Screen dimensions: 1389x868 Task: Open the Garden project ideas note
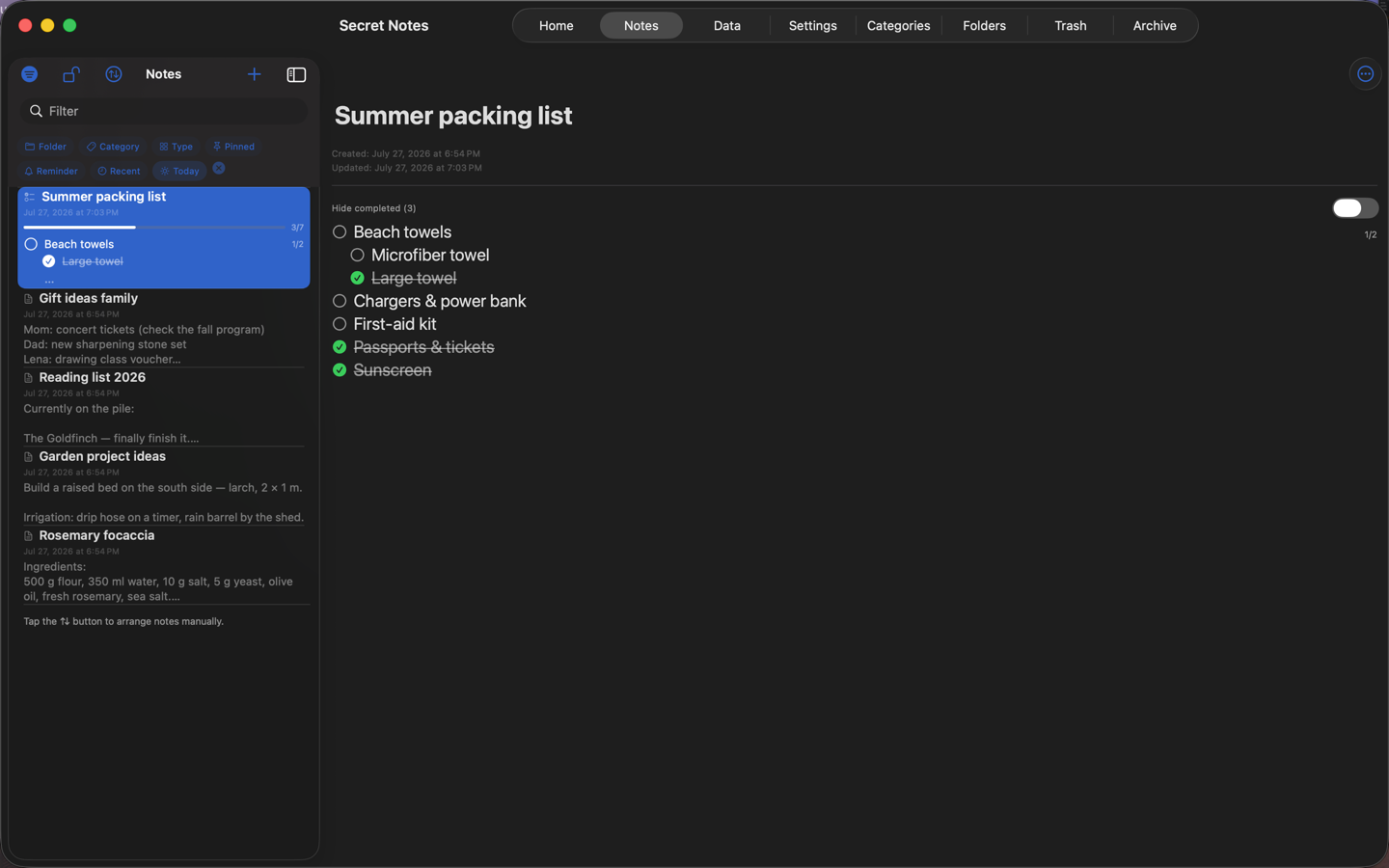pos(164,486)
